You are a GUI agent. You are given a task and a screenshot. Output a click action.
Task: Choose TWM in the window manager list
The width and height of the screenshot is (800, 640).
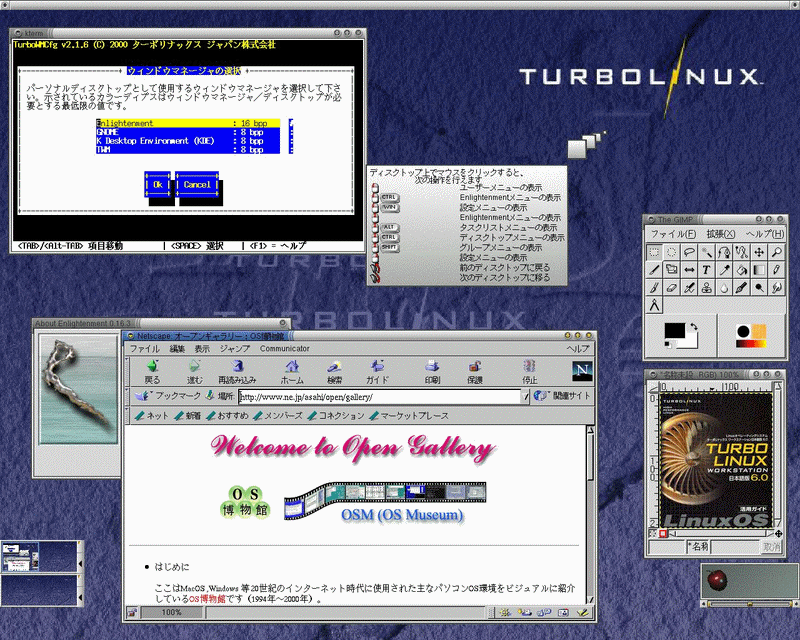[188, 150]
